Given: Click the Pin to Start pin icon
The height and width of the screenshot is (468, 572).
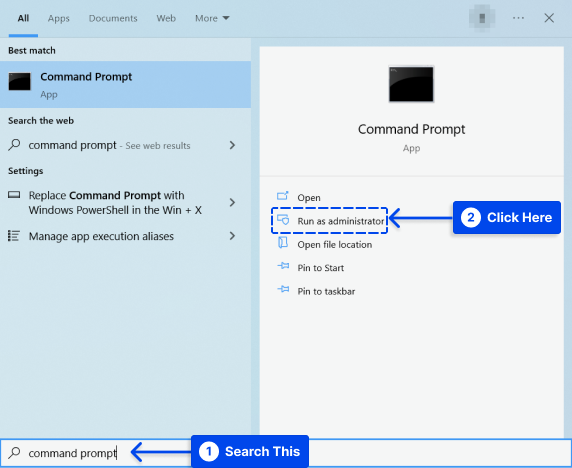Looking at the screenshot, I should (283, 266).
